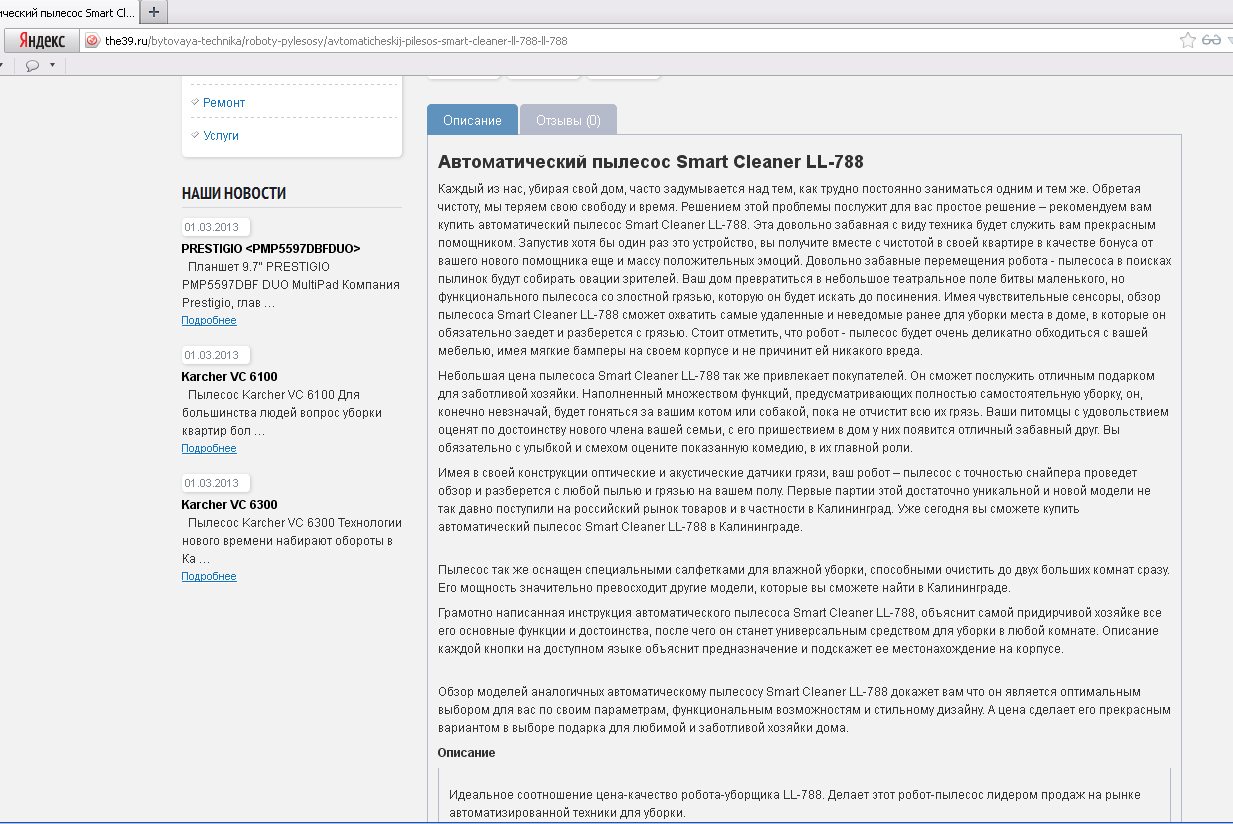Click the 01.03.2013 date above Karcher VC 6100
The image size is (1233, 824).
tap(216, 355)
